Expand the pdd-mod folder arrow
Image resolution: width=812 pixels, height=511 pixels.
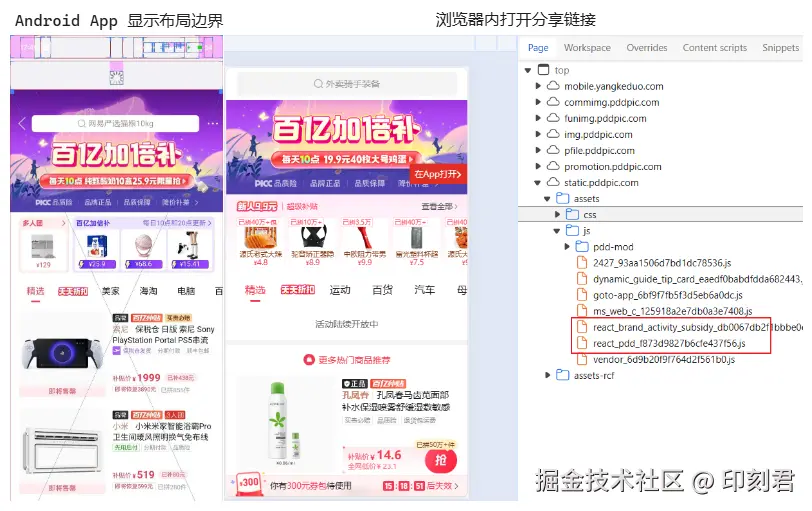pos(567,247)
